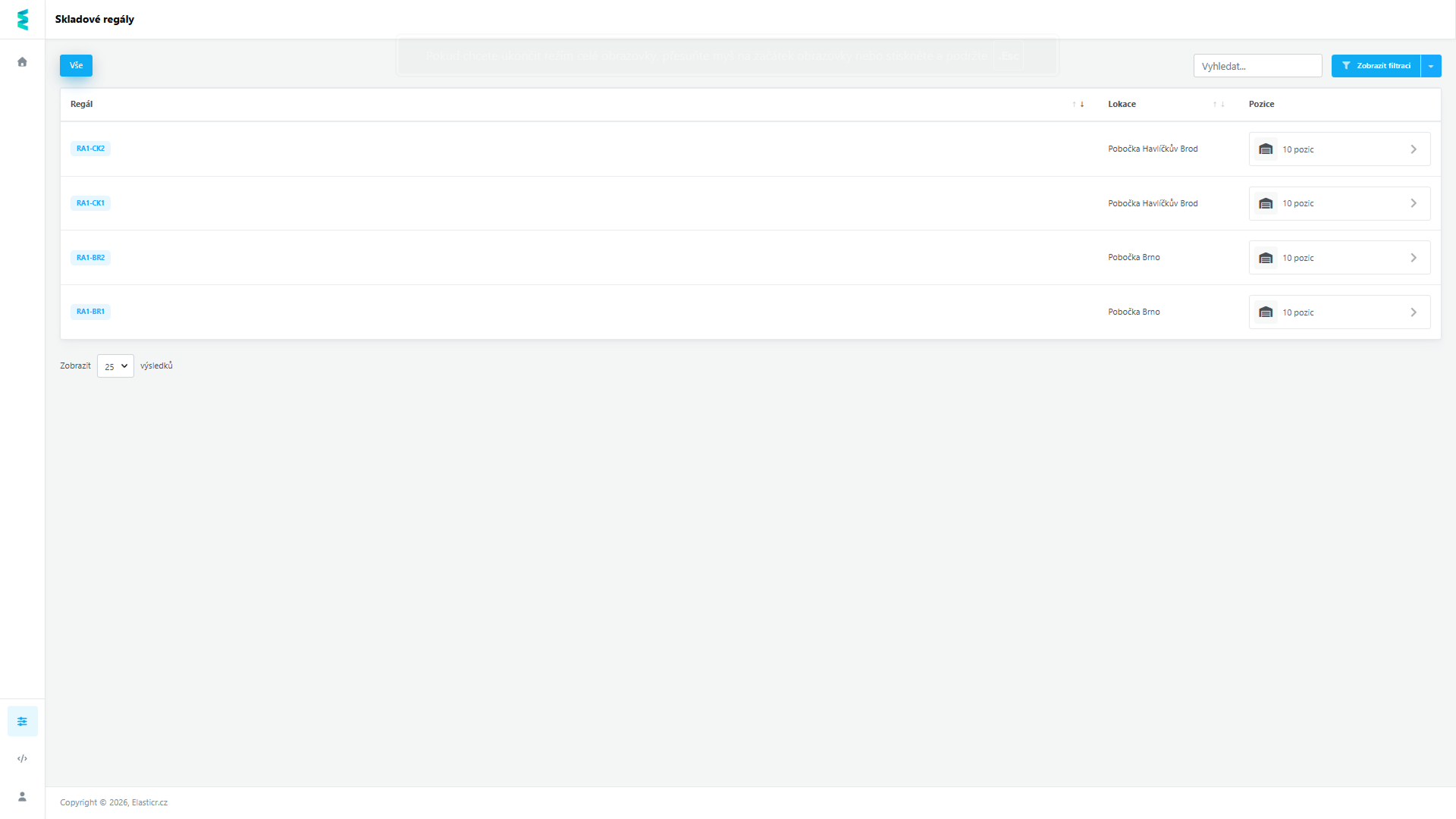
Task: Expand positions chevron for RA1-BR2 row
Action: 1414,258
